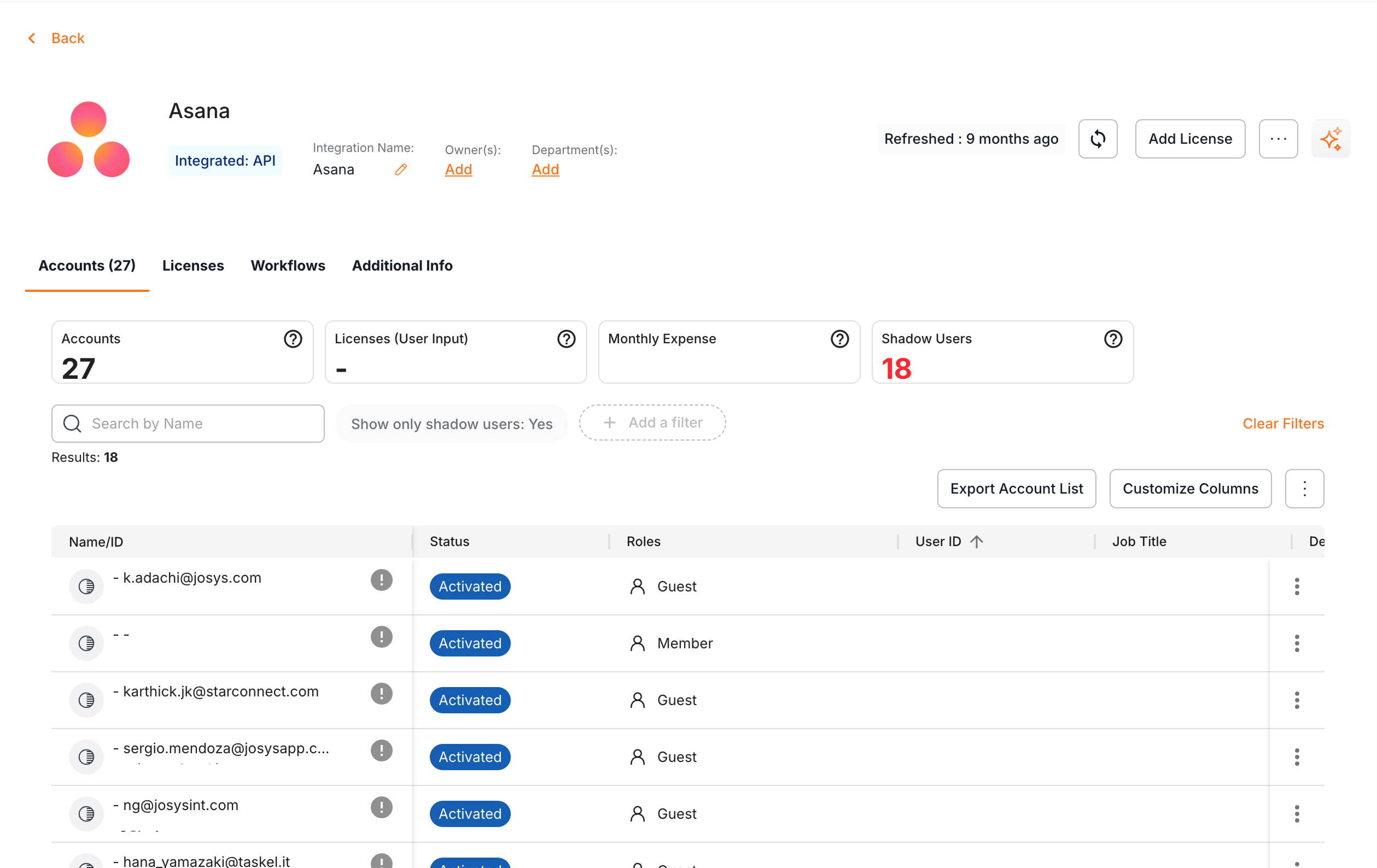
Task: Open the Additional Info tab
Action: click(402, 266)
